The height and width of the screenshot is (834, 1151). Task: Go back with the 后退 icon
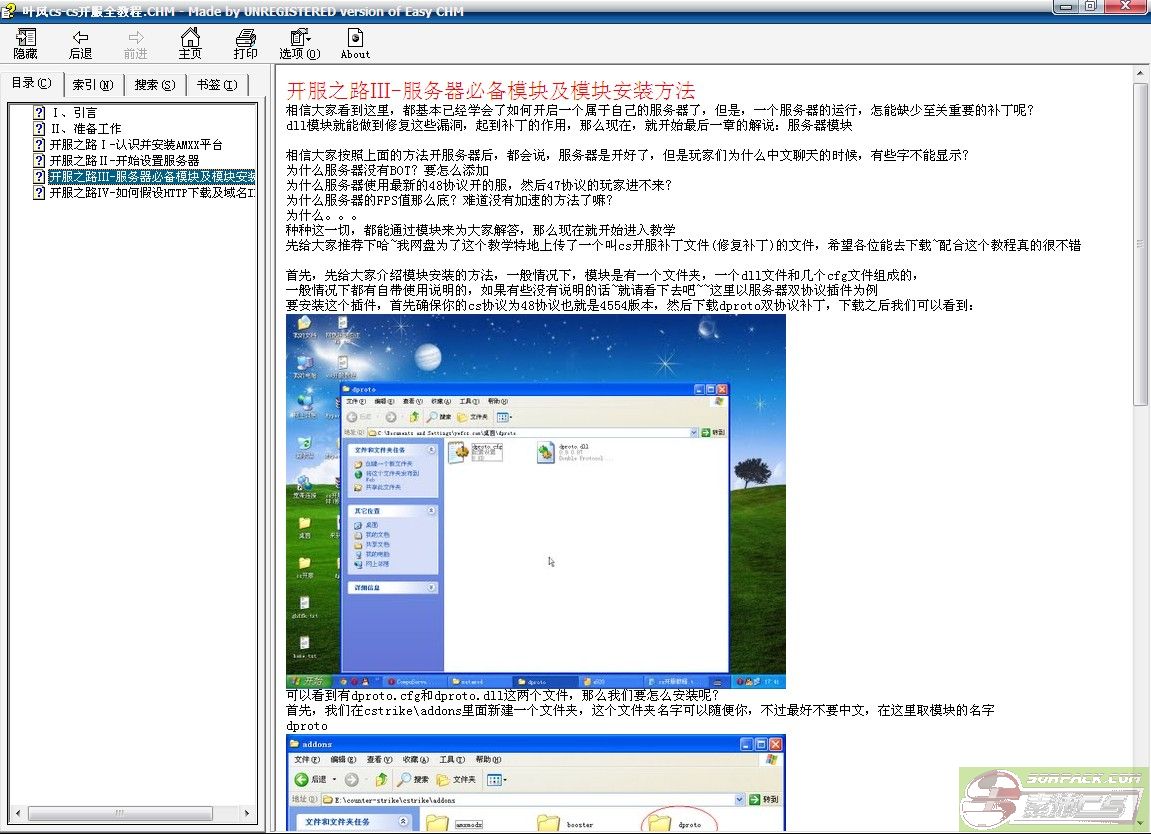80,43
